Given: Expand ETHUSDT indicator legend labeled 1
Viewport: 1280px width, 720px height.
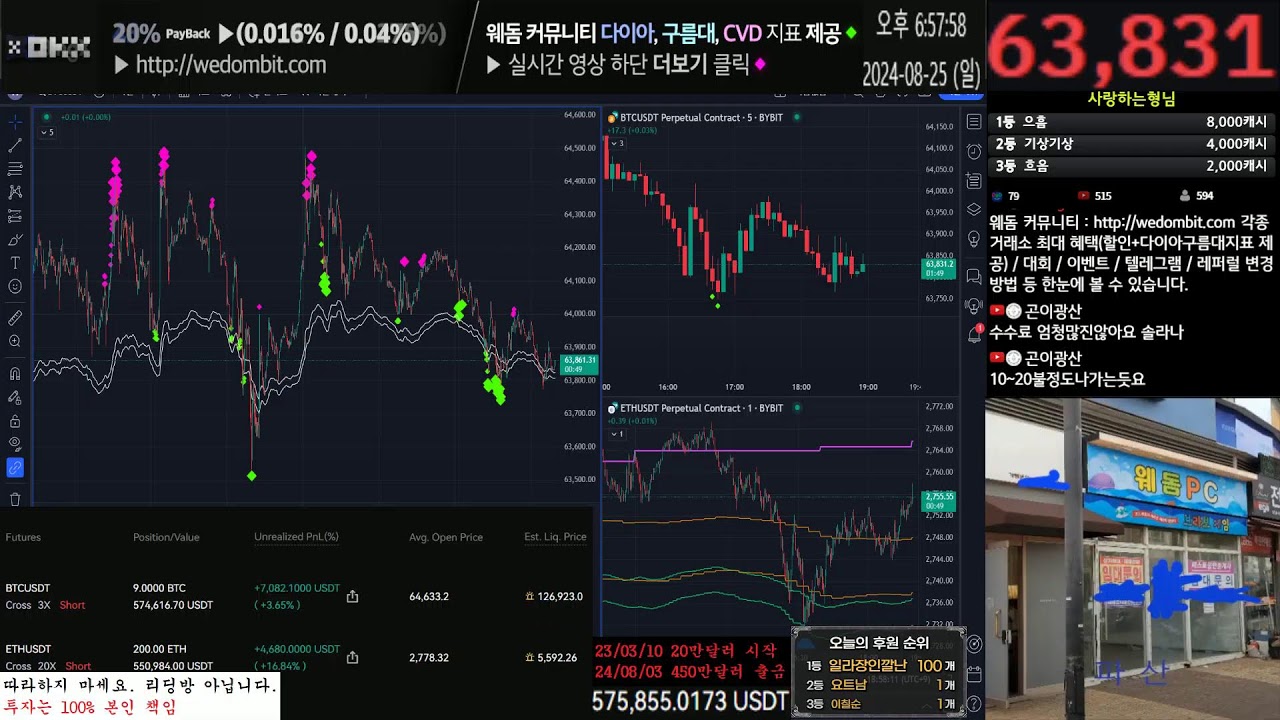Looking at the screenshot, I should (x=616, y=434).
